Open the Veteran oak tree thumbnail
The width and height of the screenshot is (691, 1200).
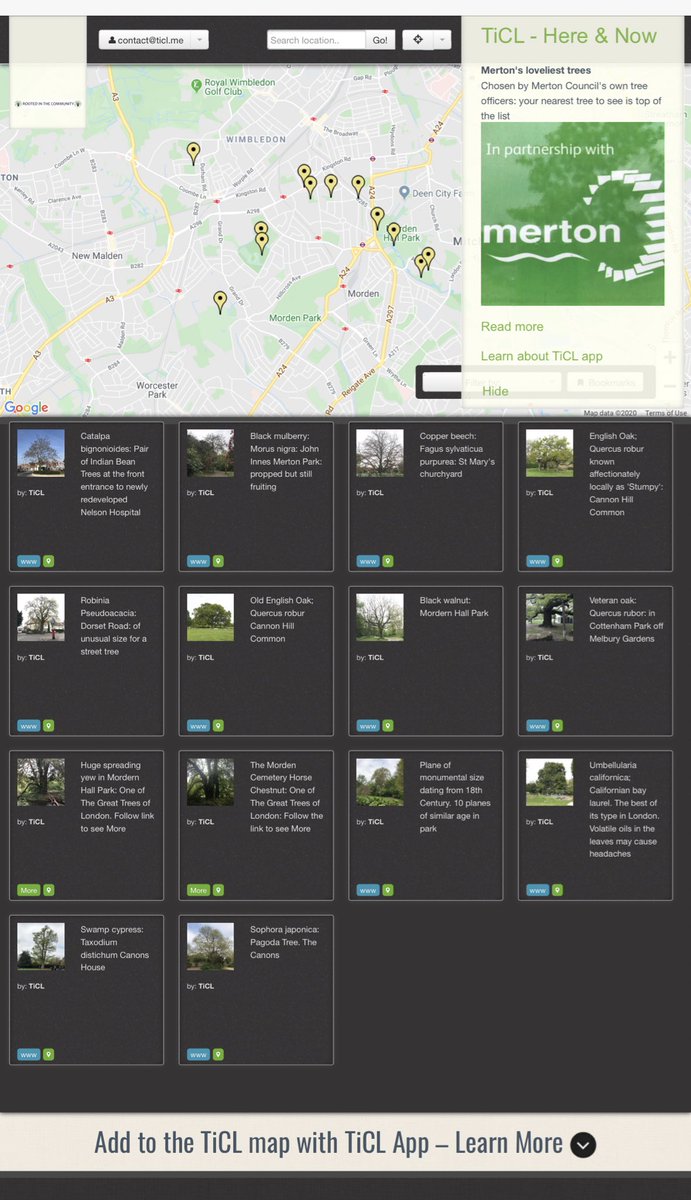[550, 617]
